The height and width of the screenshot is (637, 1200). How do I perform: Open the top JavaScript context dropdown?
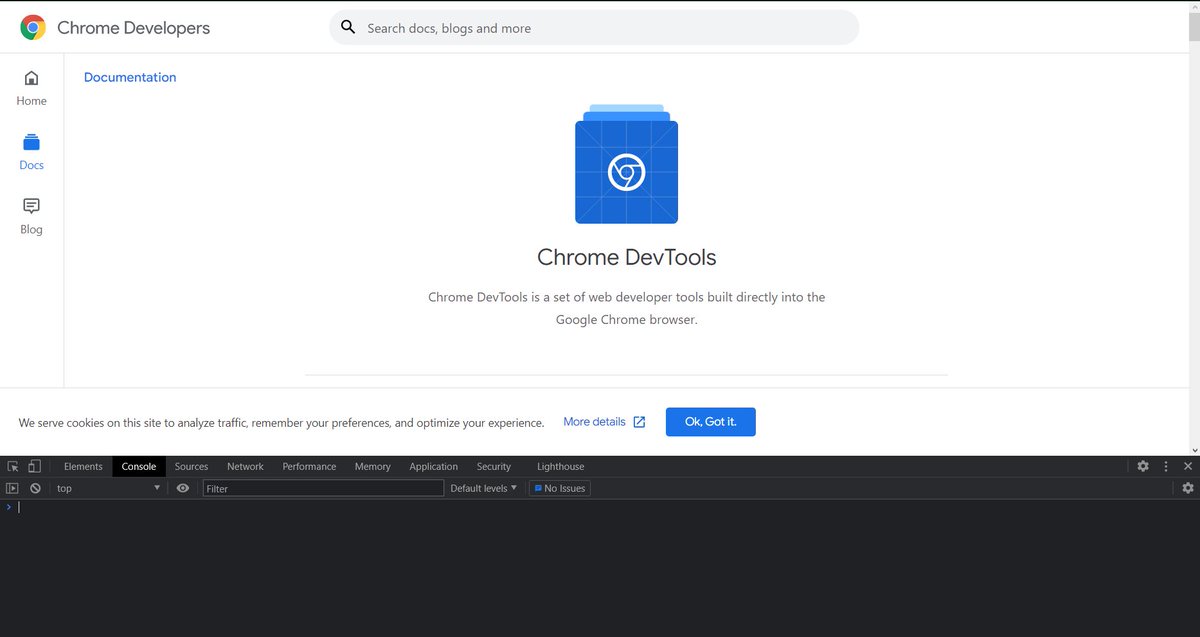click(108, 488)
